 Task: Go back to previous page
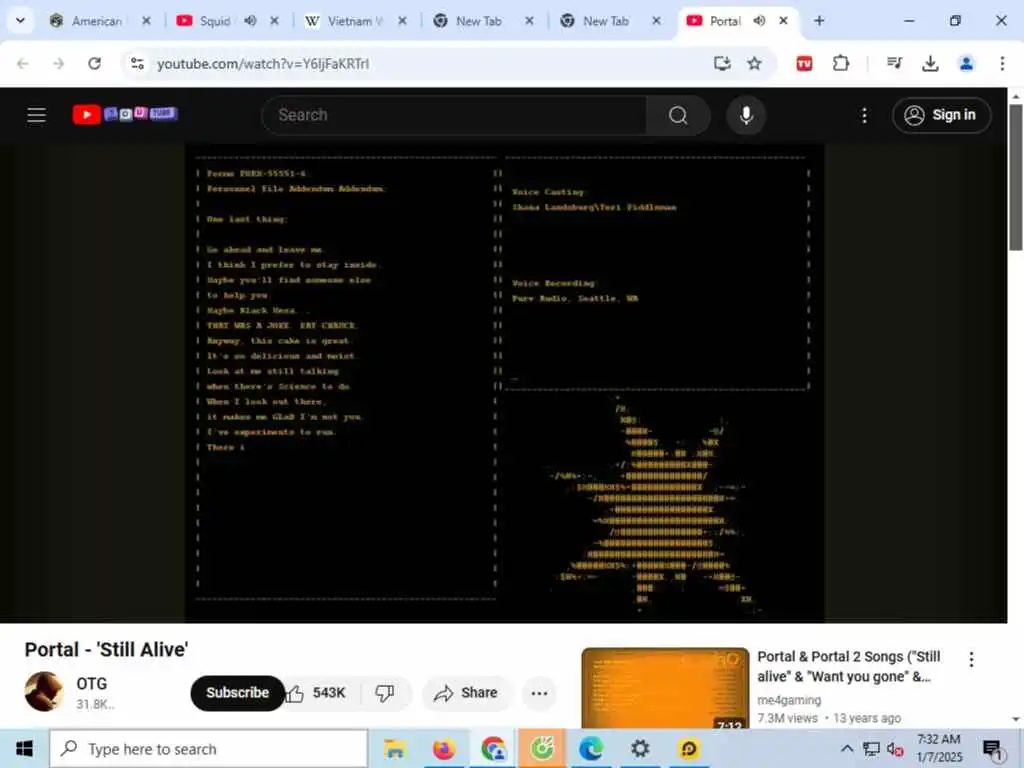point(23,63)
